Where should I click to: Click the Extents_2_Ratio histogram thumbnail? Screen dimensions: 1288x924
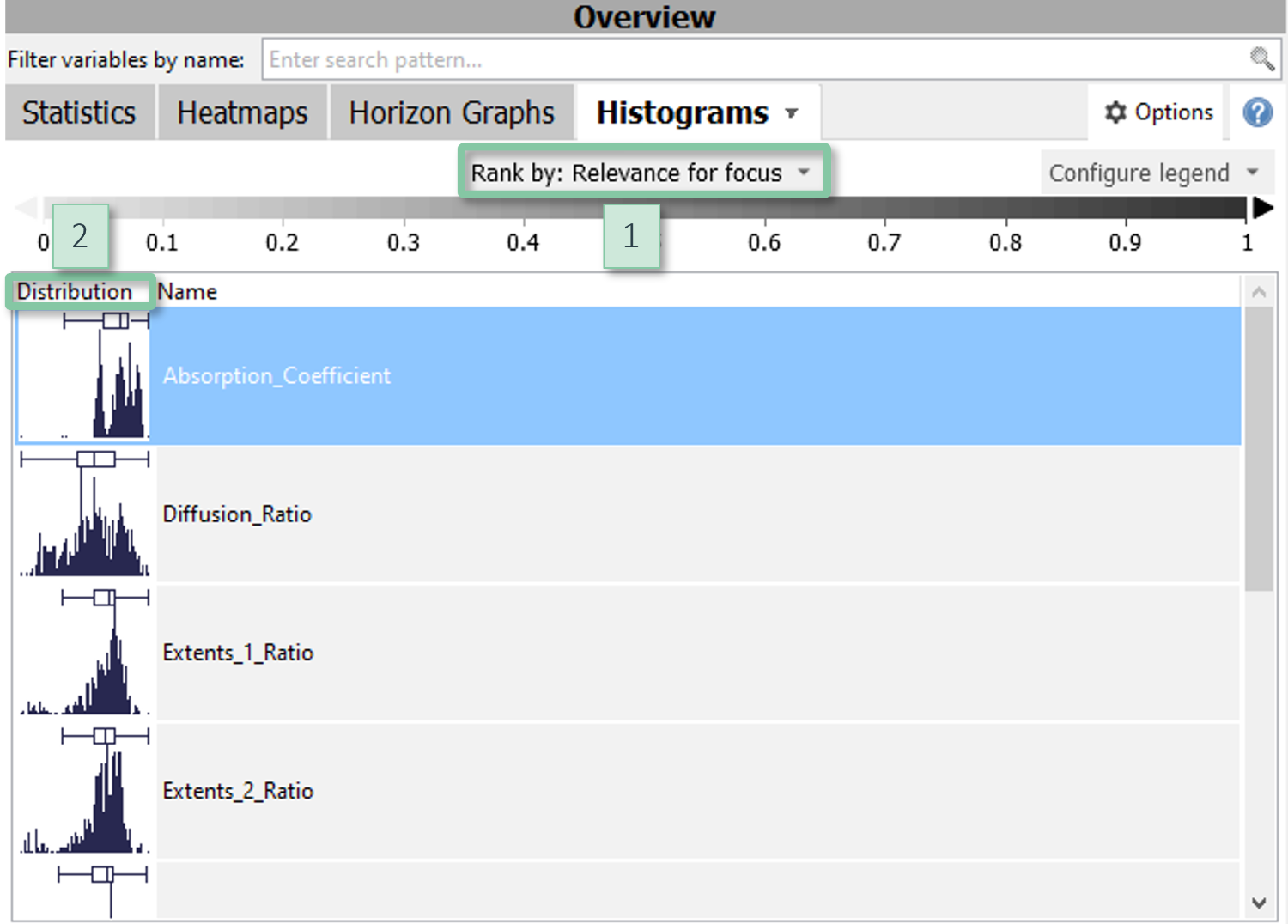click(84, 791)
